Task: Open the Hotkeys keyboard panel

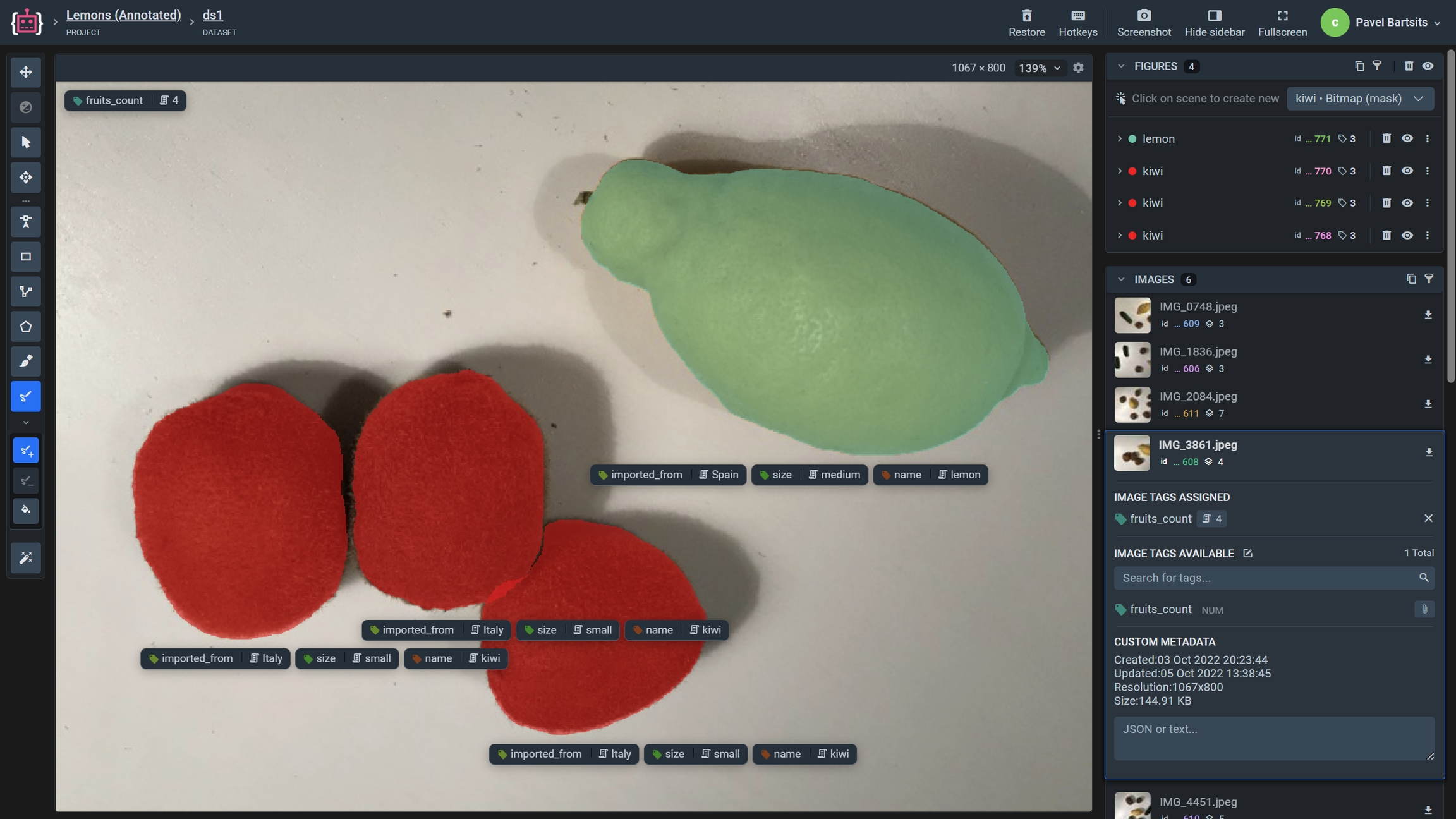Action: pyautogui.click(x=1077, y=16)
